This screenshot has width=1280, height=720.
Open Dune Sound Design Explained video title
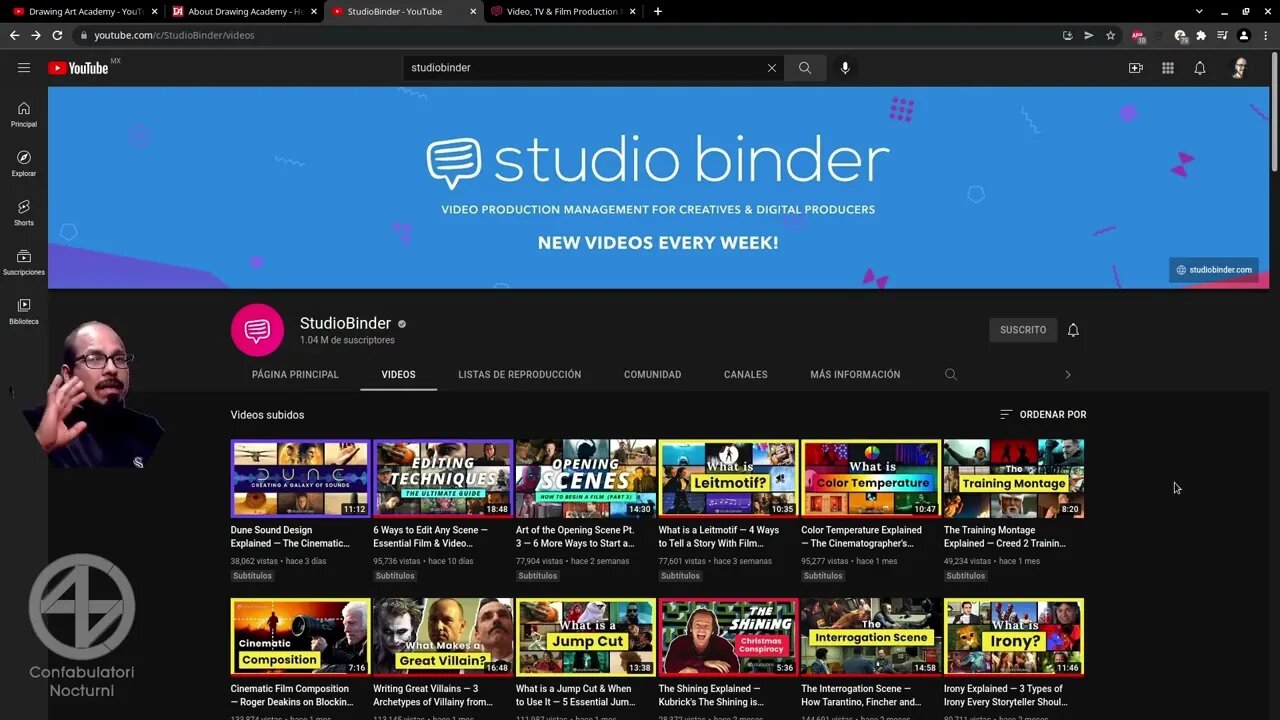(290, 537)
